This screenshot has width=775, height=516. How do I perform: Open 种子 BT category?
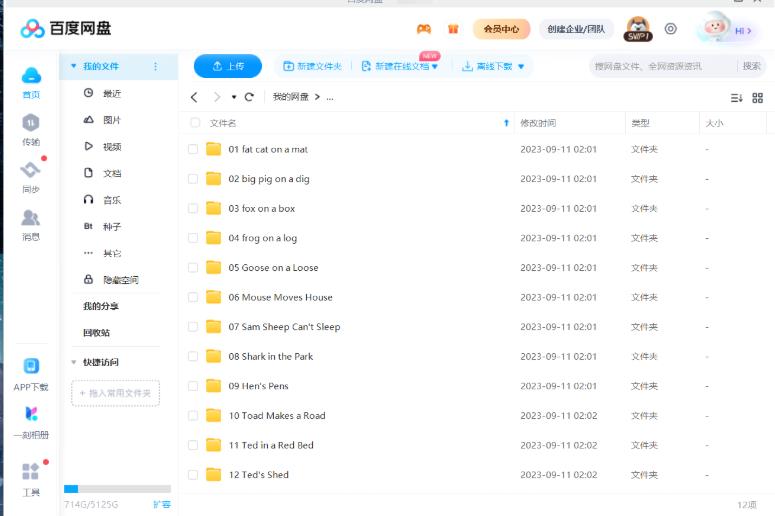(102, 226)
